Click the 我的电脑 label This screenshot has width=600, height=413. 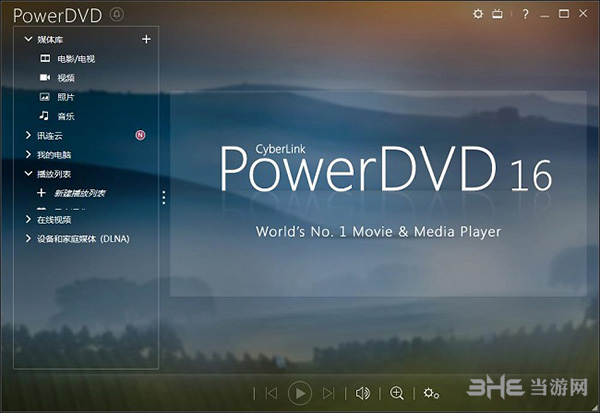point(54,155)
